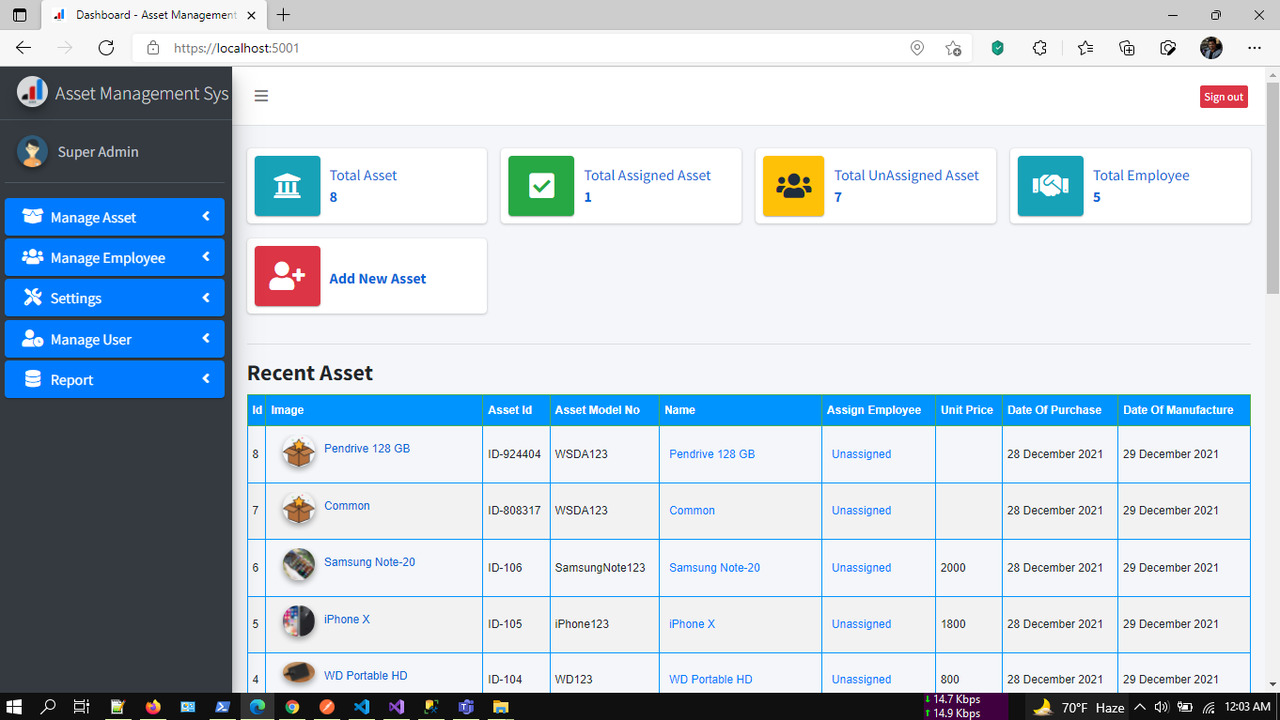Open the browser extensions puzzle icon
The width and height of the screenshot is (1280, 720).
(1040, 48)
